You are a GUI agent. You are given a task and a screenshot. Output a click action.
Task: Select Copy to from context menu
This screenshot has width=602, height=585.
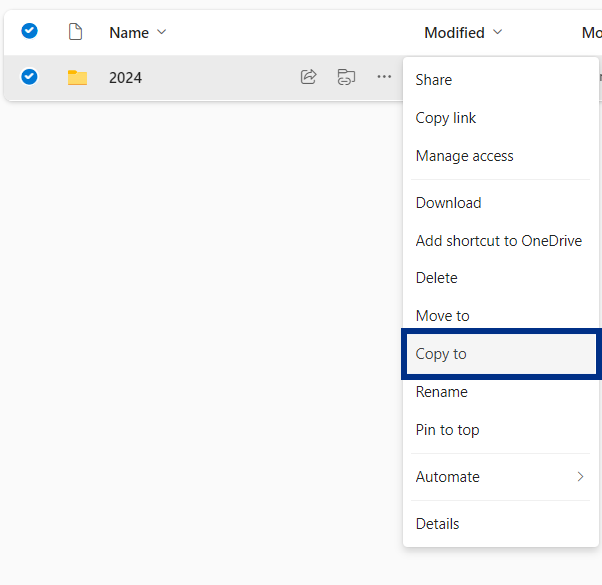click(x=441, y=354)
